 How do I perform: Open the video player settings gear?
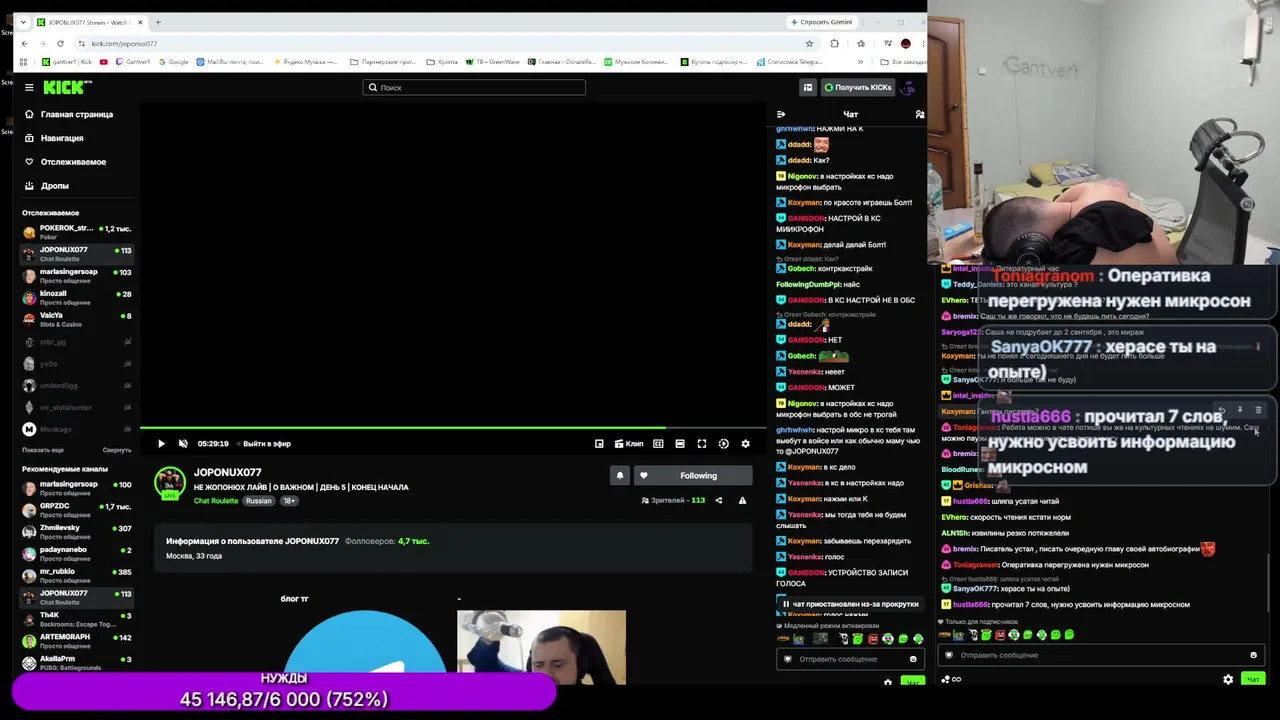pyautogui.click(x=745, y=444)
